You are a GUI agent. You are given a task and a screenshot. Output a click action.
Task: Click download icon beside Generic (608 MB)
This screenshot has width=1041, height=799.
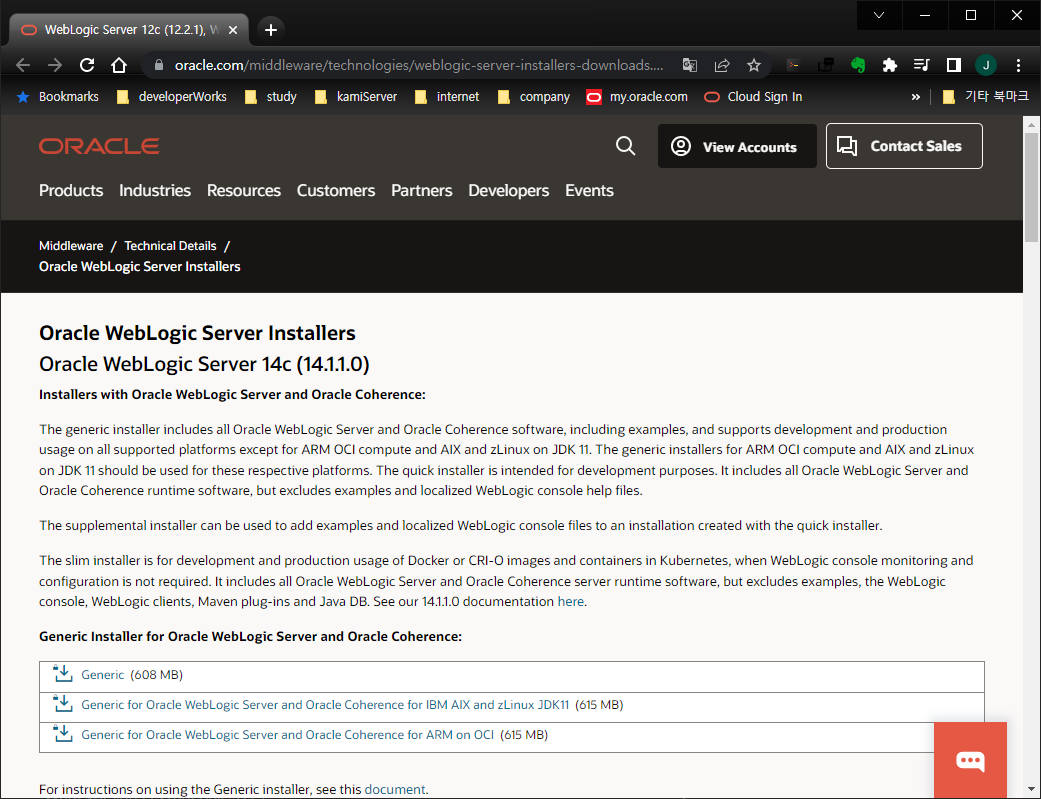(x=63, y=673)
